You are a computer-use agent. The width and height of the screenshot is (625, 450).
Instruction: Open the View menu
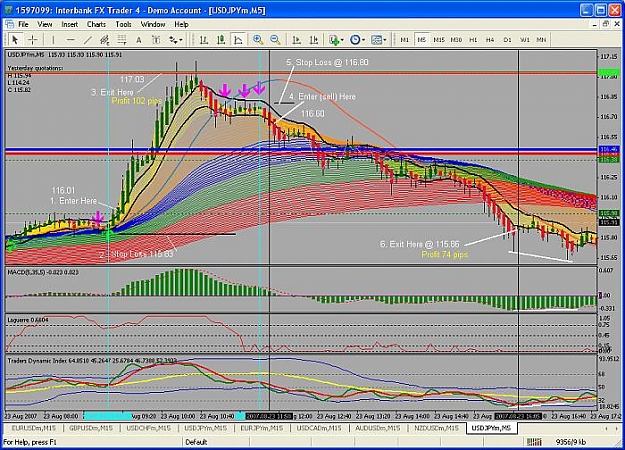(45, 24)
